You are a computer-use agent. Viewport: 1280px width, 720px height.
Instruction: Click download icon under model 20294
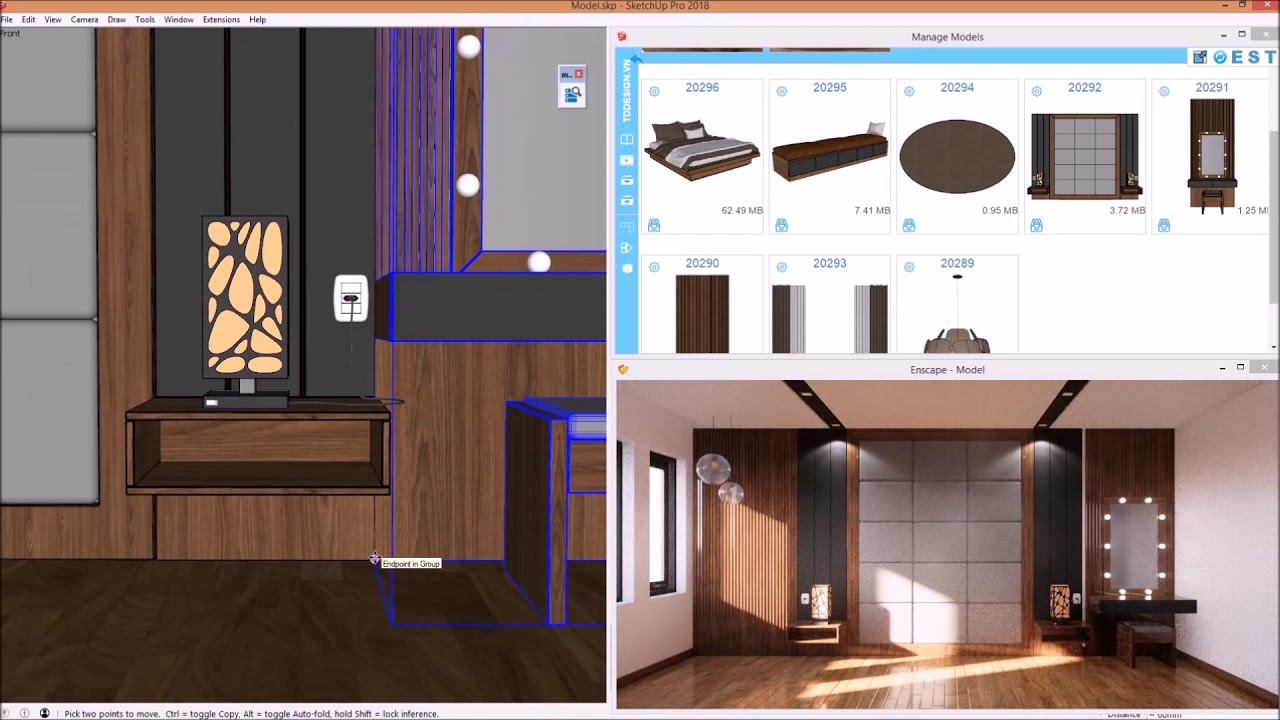click(909, 226)
